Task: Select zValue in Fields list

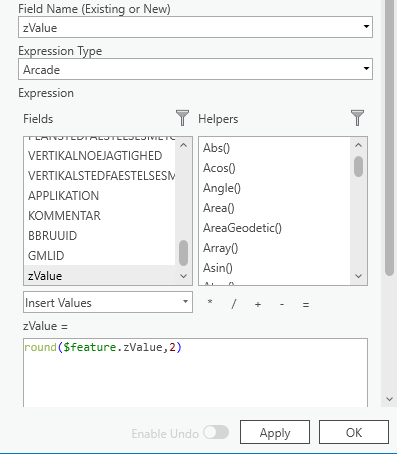Action: 100,275
